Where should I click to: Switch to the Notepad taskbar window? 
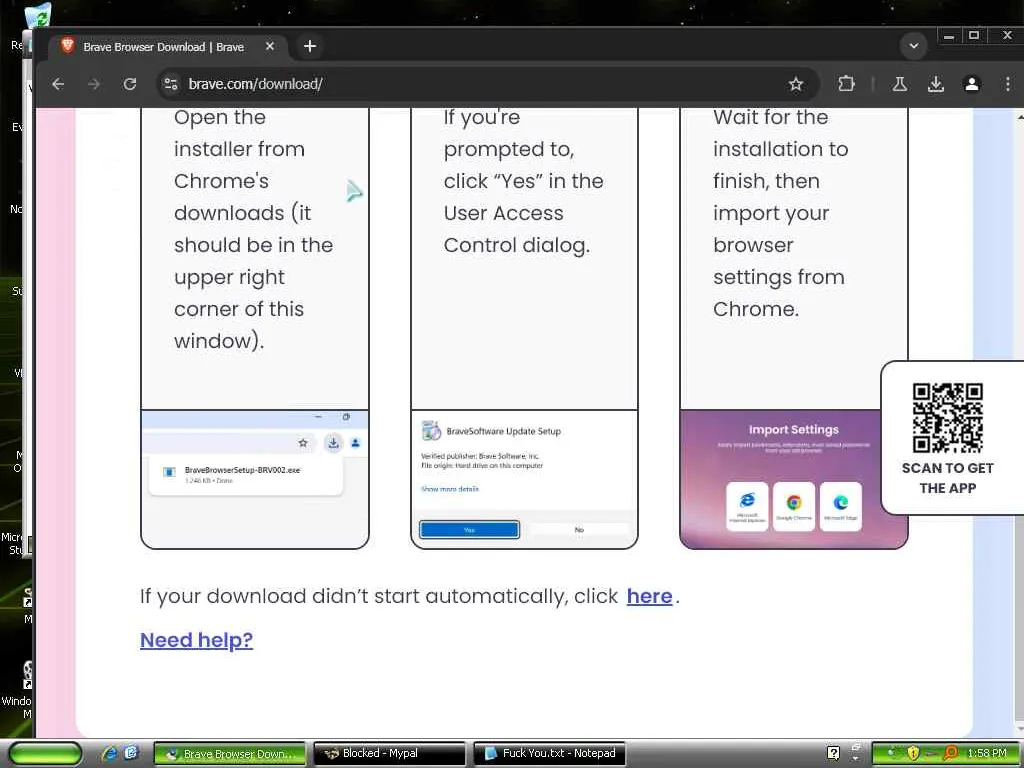click(549, 754)
